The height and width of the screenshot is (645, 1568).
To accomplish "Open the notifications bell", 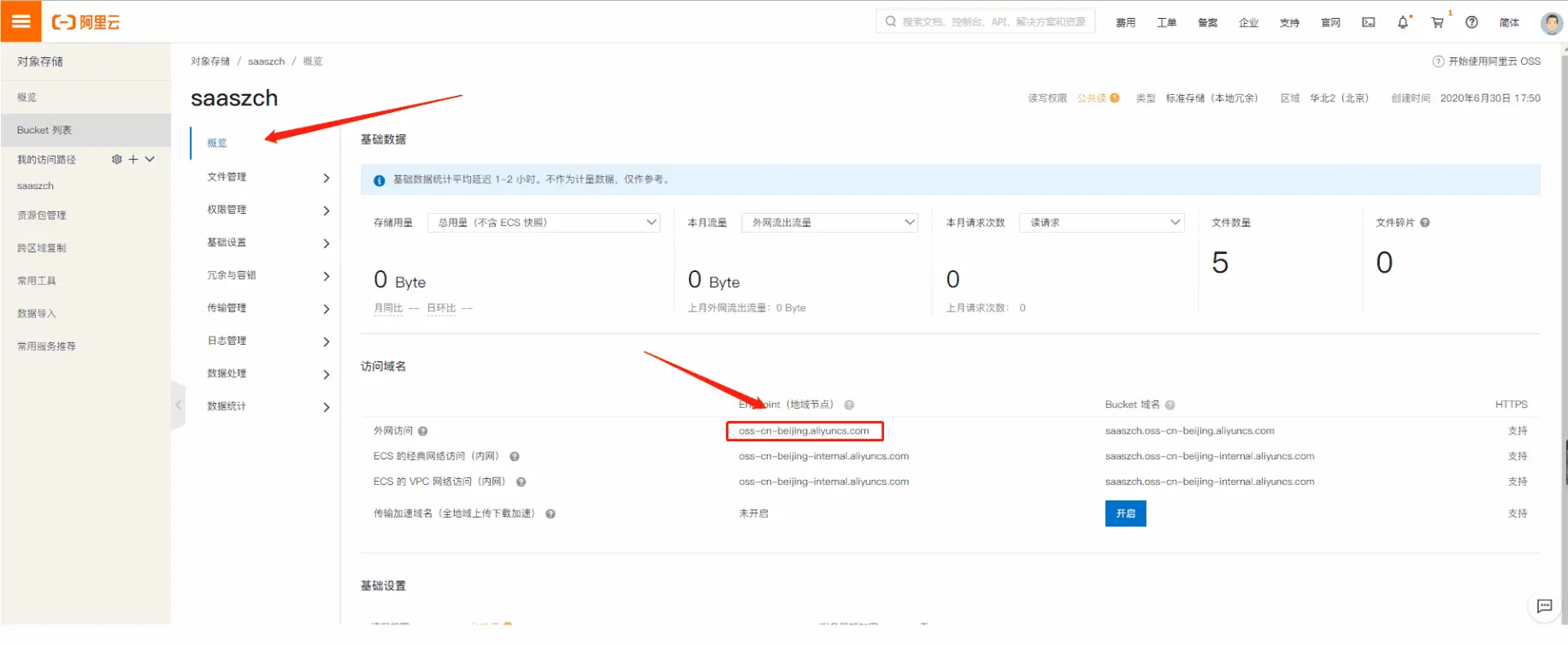I will [1402, 22].
